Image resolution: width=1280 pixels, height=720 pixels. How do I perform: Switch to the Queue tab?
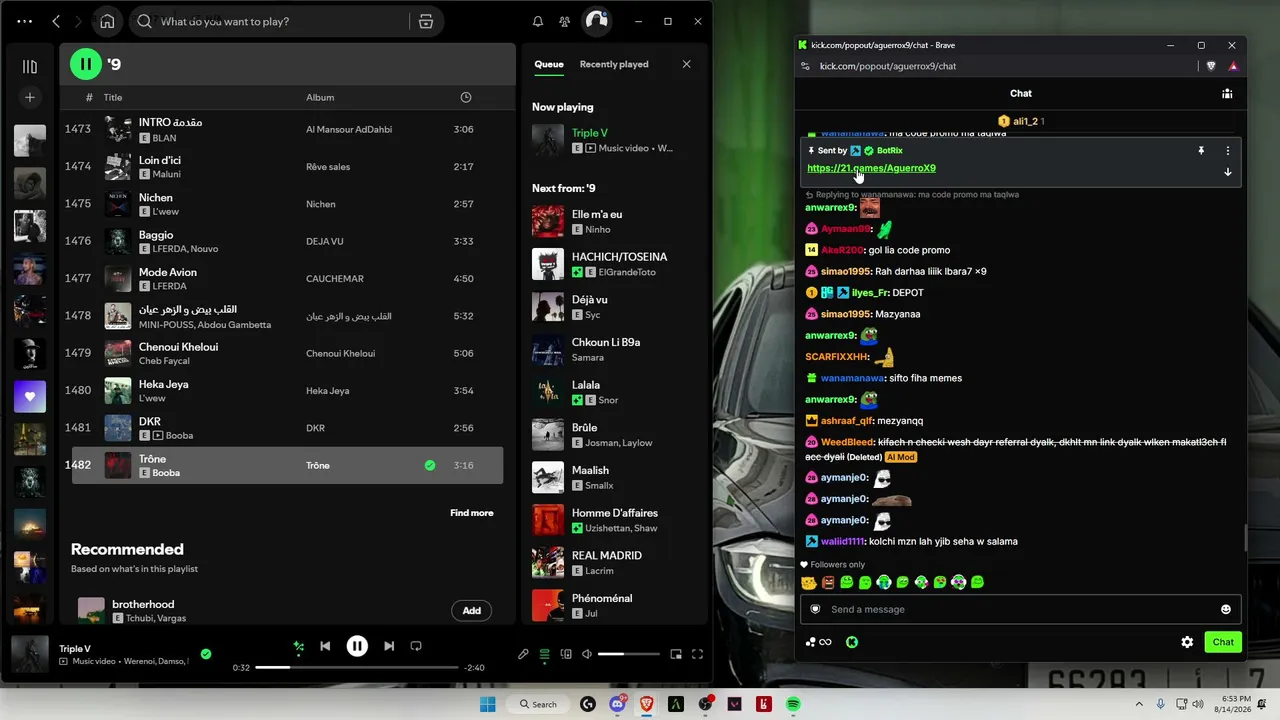pos(549,64)
